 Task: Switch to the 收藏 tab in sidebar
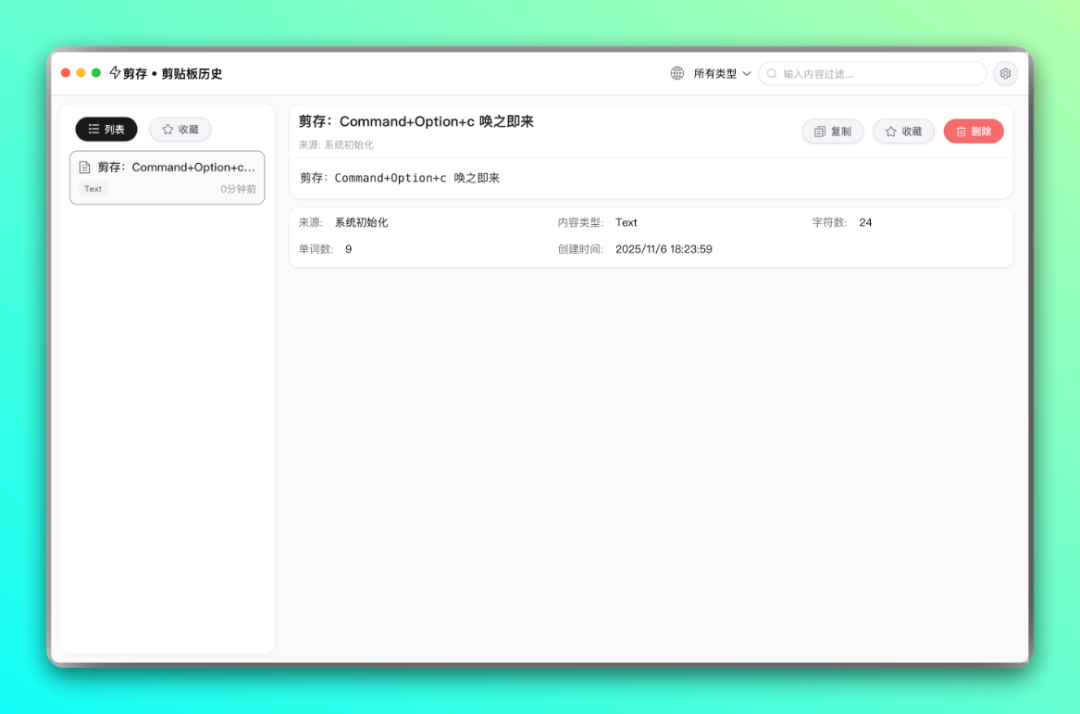pyautogui.click(x=180, y=129)
